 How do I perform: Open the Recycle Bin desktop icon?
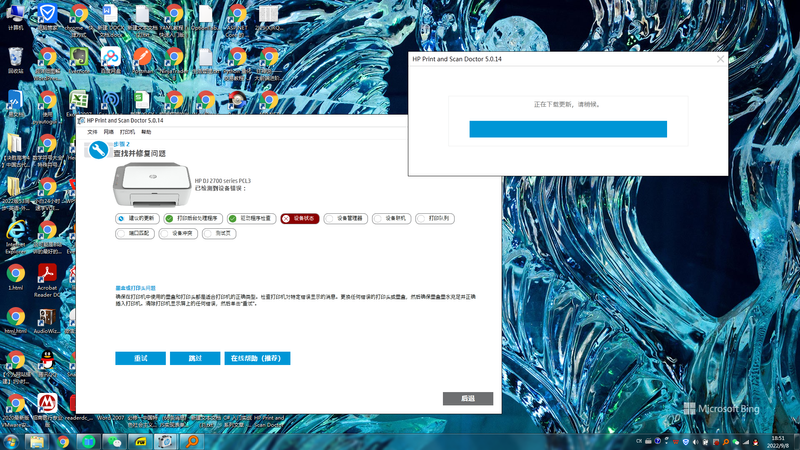[16, 60]
